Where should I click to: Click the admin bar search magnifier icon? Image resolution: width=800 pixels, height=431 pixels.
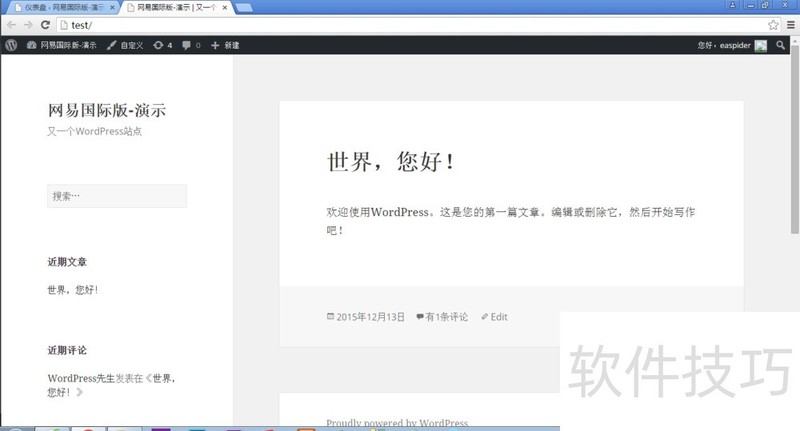tap(780, 45)
